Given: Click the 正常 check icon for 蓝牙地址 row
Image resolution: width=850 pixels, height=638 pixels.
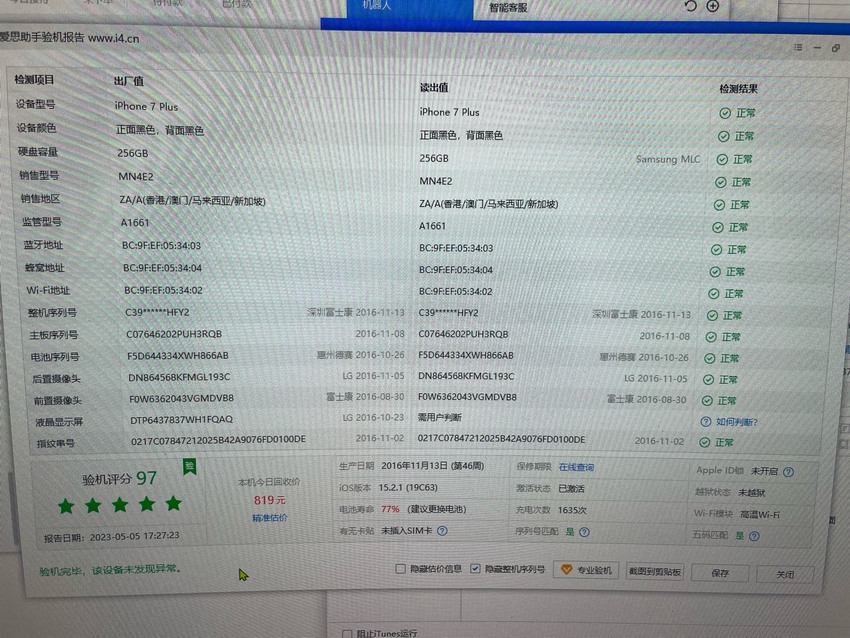Looking at the screenshot, I should 716,250.
